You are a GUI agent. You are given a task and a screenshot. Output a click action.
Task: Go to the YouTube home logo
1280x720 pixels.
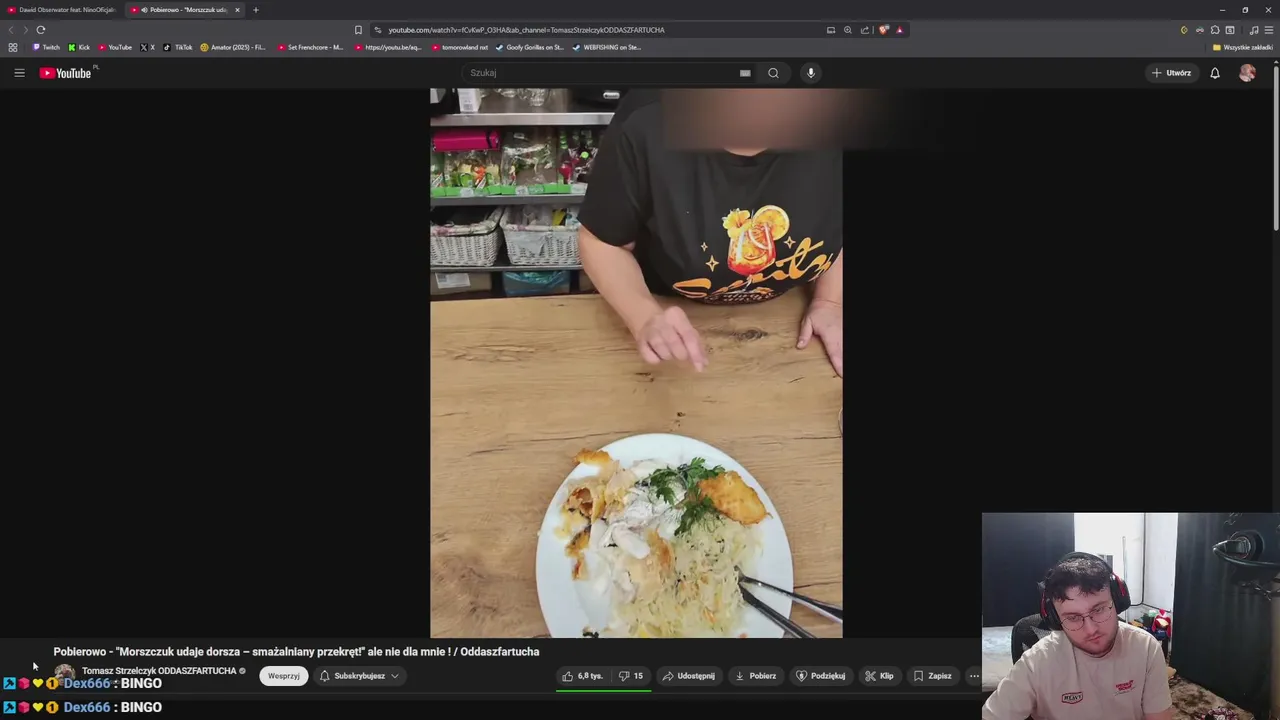(x=65, y=73)
